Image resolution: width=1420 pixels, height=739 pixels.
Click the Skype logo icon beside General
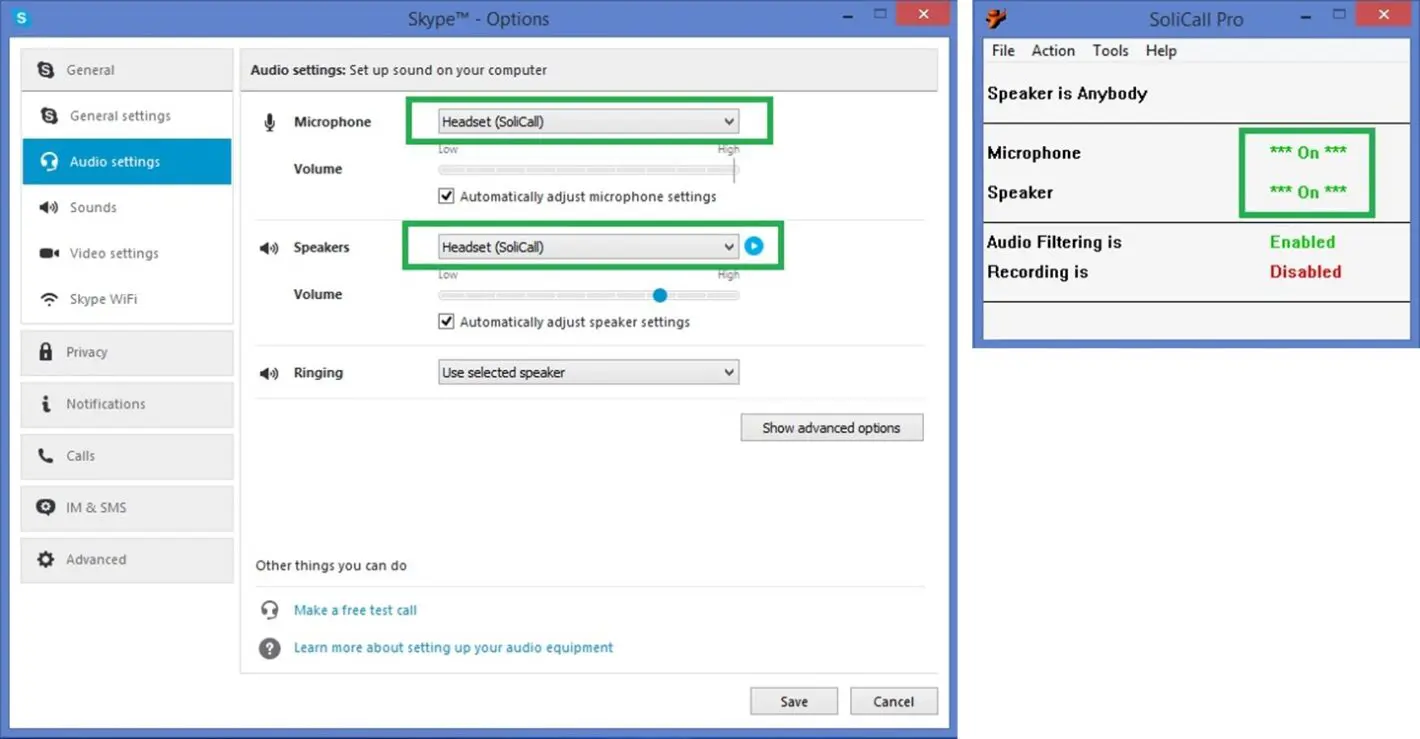point(46,70)
